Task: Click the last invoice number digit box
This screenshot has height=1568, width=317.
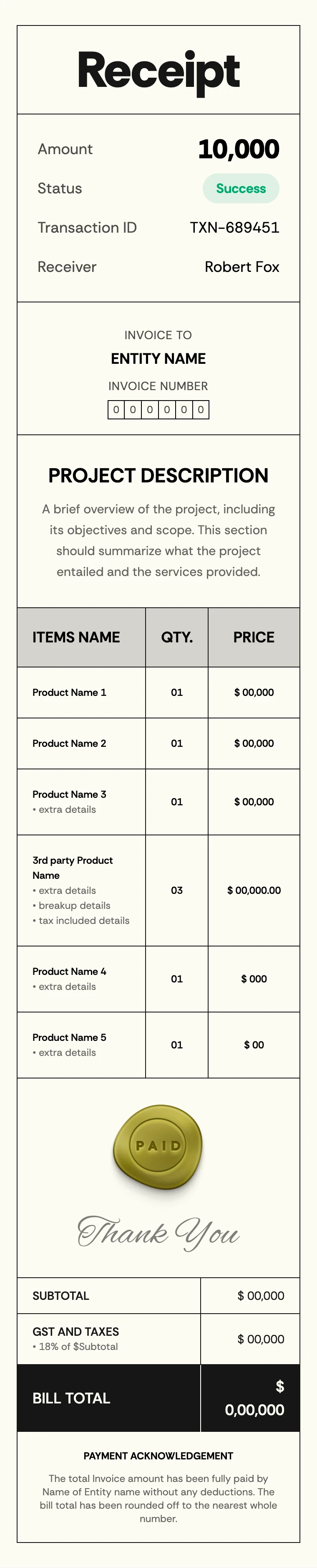Action: [200, 410]
